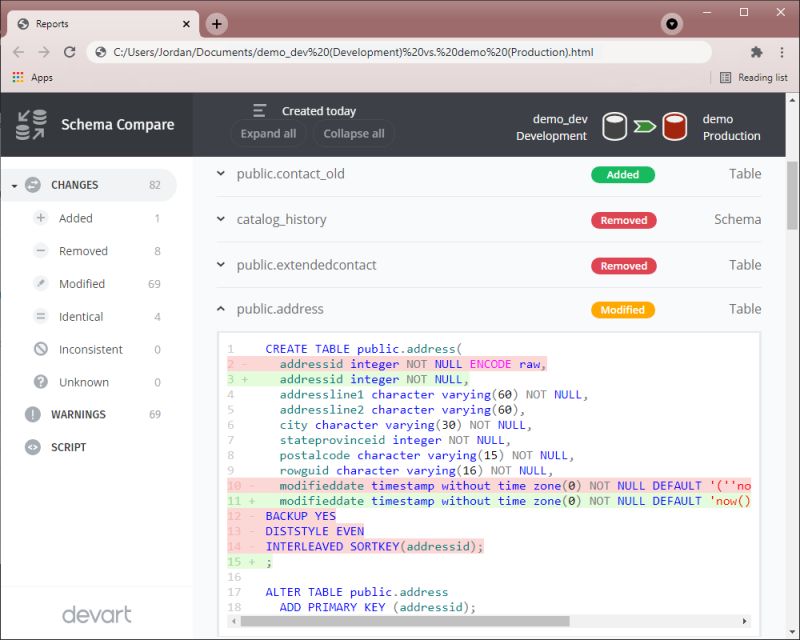
Task: Filter by Added changes
Action: (x=97, y=218)
